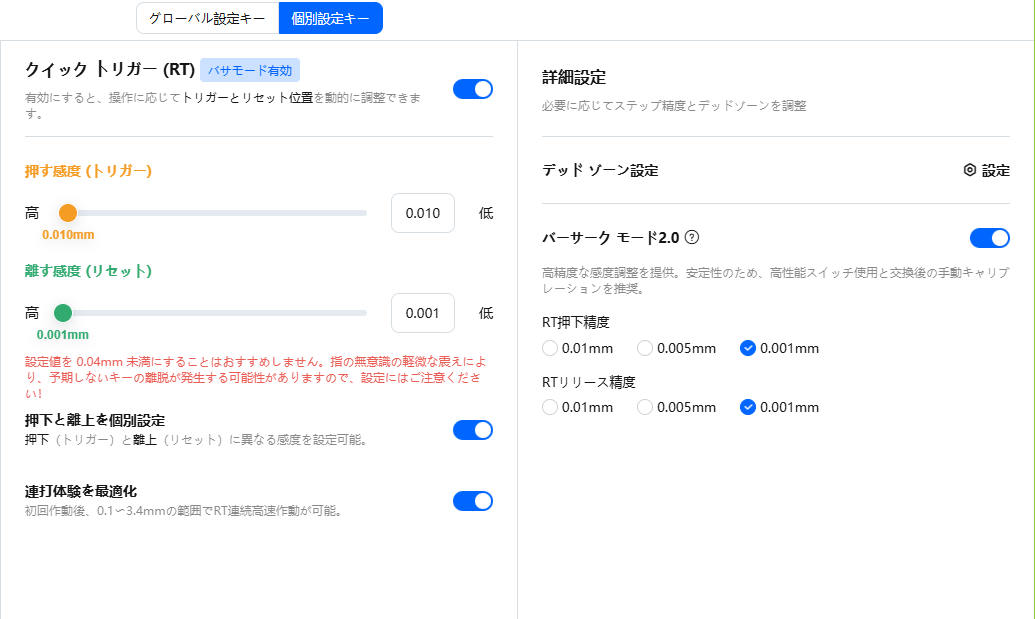Screen dimensions: 1035x619
Task: Click the バサモード有効 badge
Action: coord(250,70)
